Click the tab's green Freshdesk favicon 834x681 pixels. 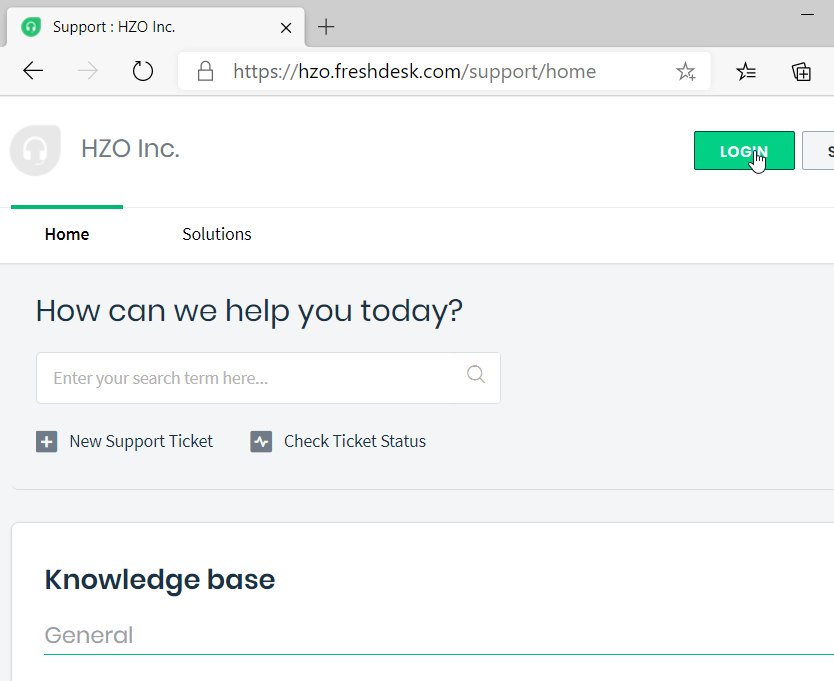click(x=31, y=27)
